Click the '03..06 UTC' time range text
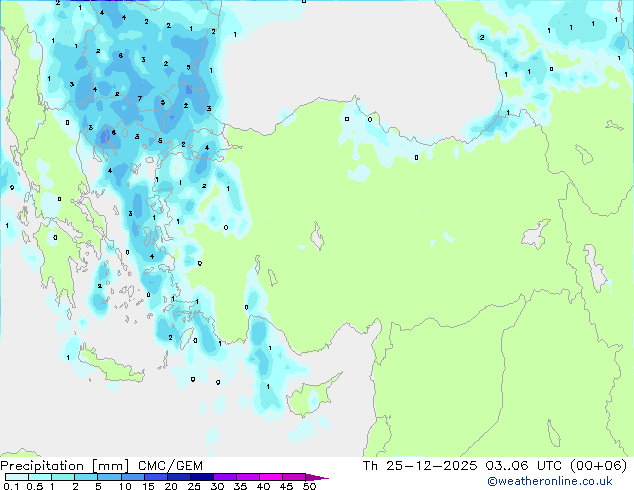Image resolution: width=634 pixels, height=490 pixels. click(x=524, y=466)
